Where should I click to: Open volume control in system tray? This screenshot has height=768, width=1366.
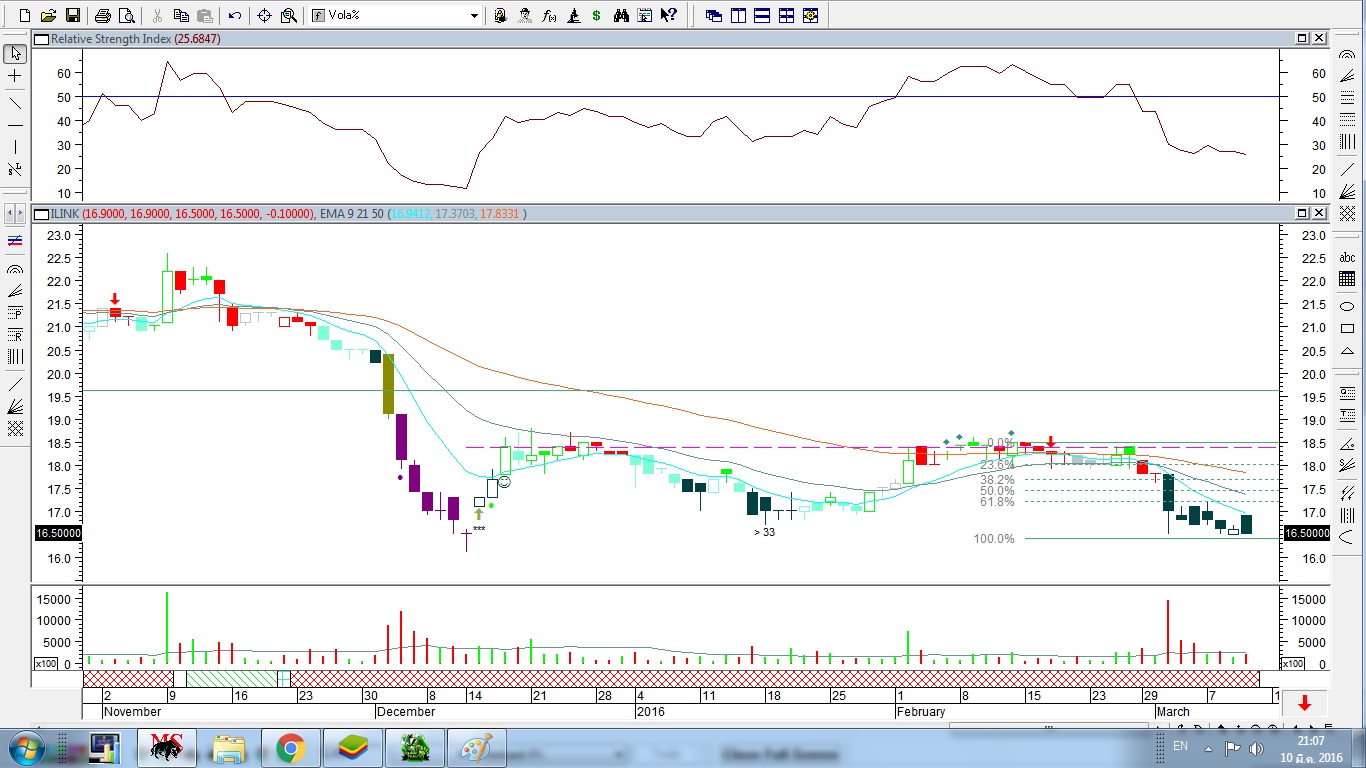click(x=1256, y=748)
